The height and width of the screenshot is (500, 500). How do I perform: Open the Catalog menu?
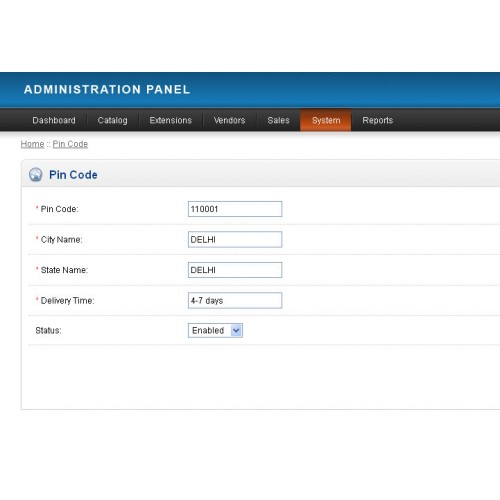112,120
